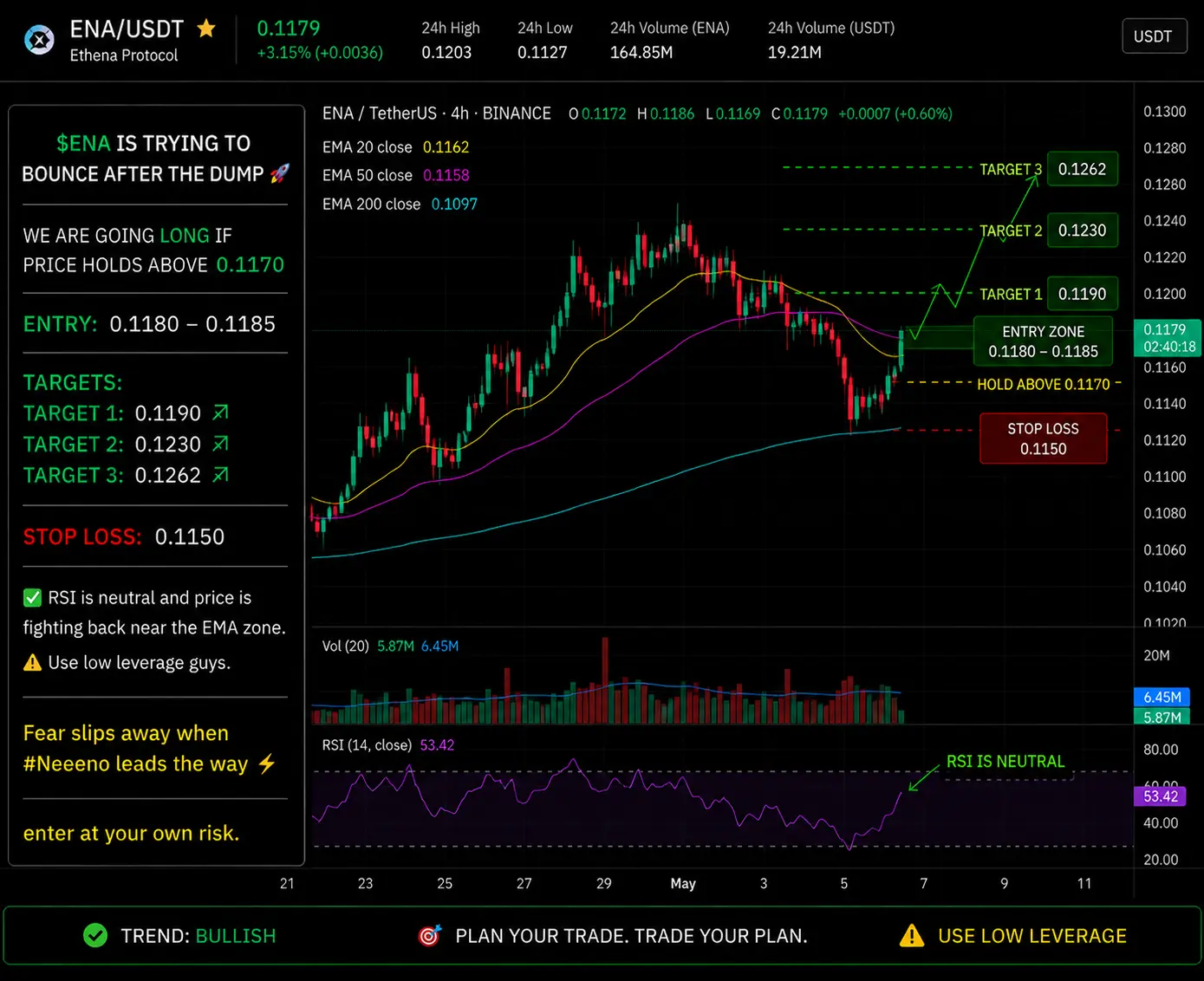The width and height of the screenshot is (1204, 981).
Task: Click the TARGETS: heading in left panel
Action: pos(73,382)
